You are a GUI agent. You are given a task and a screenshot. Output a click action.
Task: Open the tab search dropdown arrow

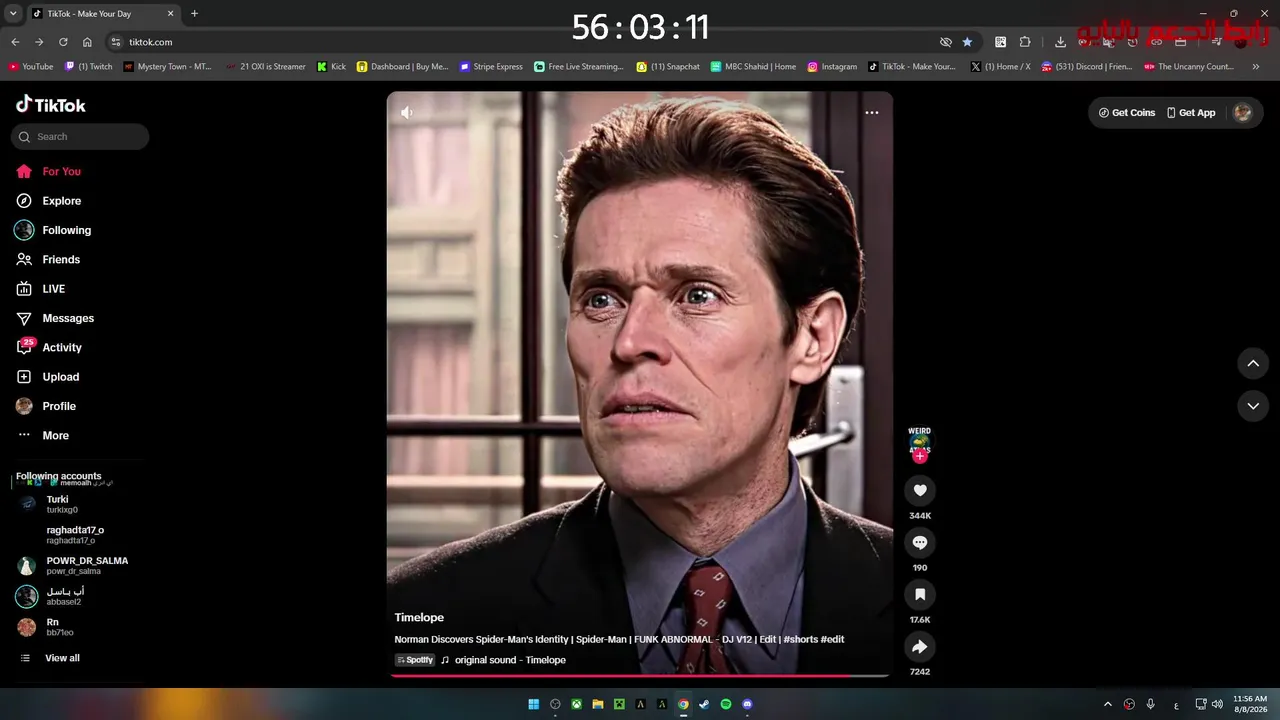click(13, 14)
